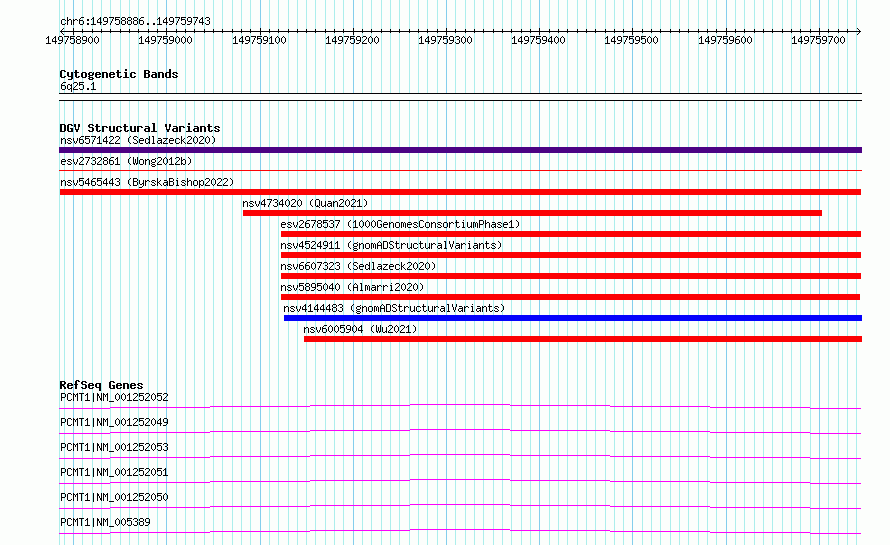Open nsv5465443 (ByrskaBishop2022) variant label
This screenshot has width=890, height=545.
(147, 182)
